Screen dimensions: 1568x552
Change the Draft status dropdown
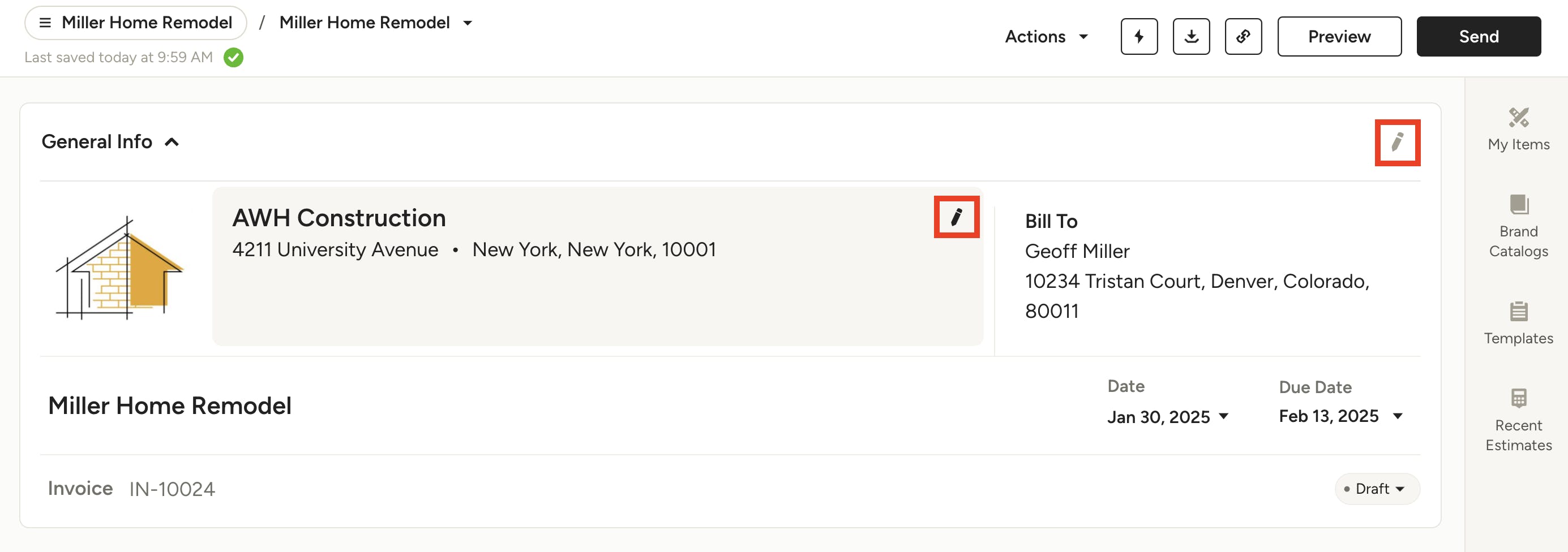pyautogui.click(x=1377, y=489)
